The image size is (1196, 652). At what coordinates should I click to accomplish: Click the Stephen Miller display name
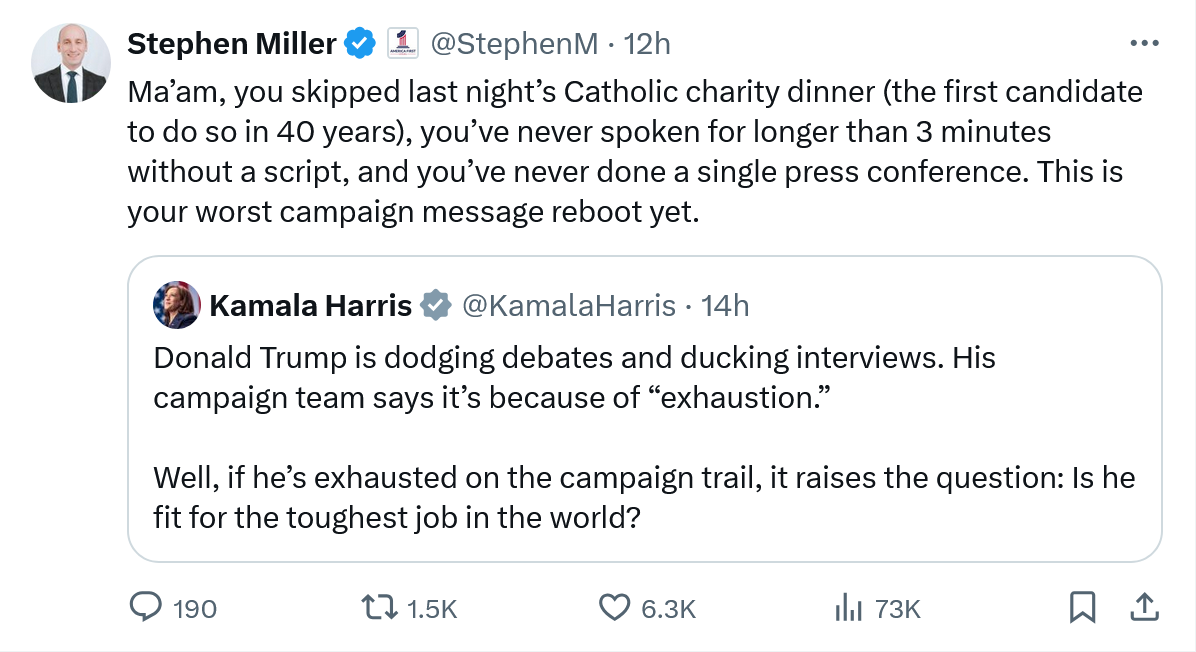click(x=232, y=44)
